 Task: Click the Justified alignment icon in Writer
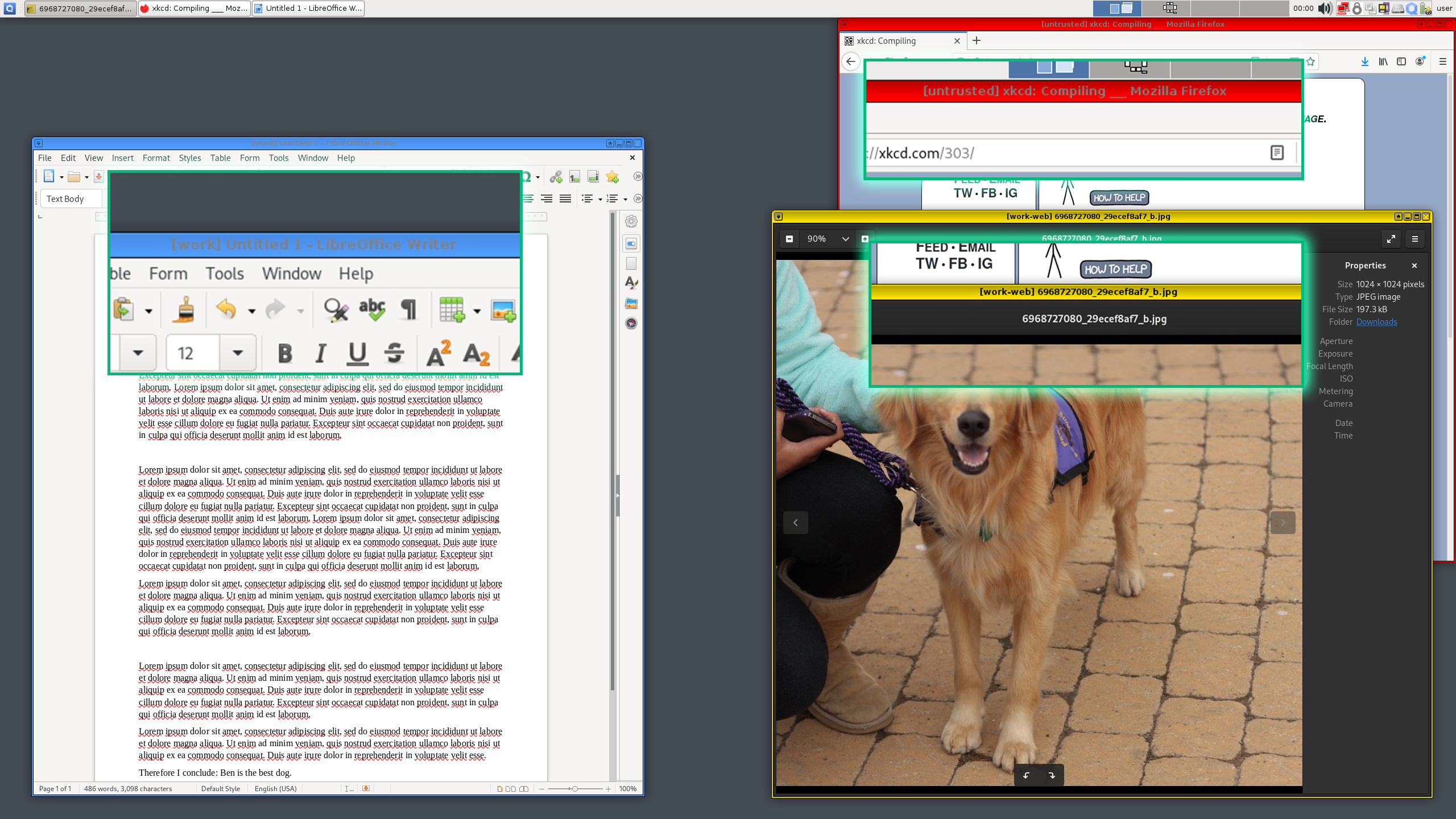coord(565,198)
